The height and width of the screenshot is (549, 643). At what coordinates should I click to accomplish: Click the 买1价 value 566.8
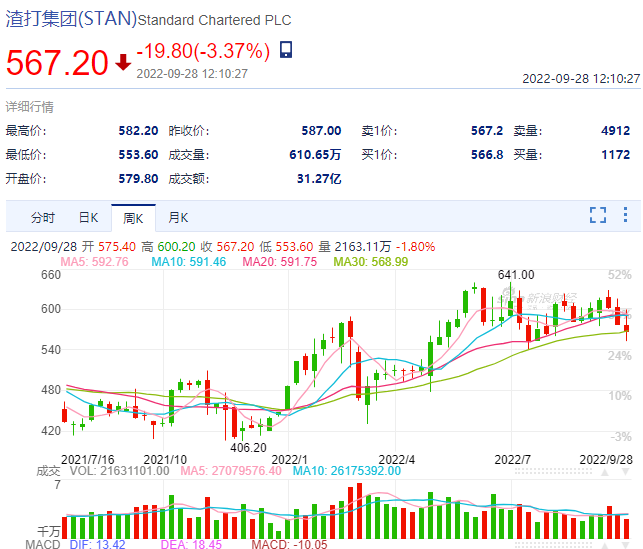click(487, 155)
